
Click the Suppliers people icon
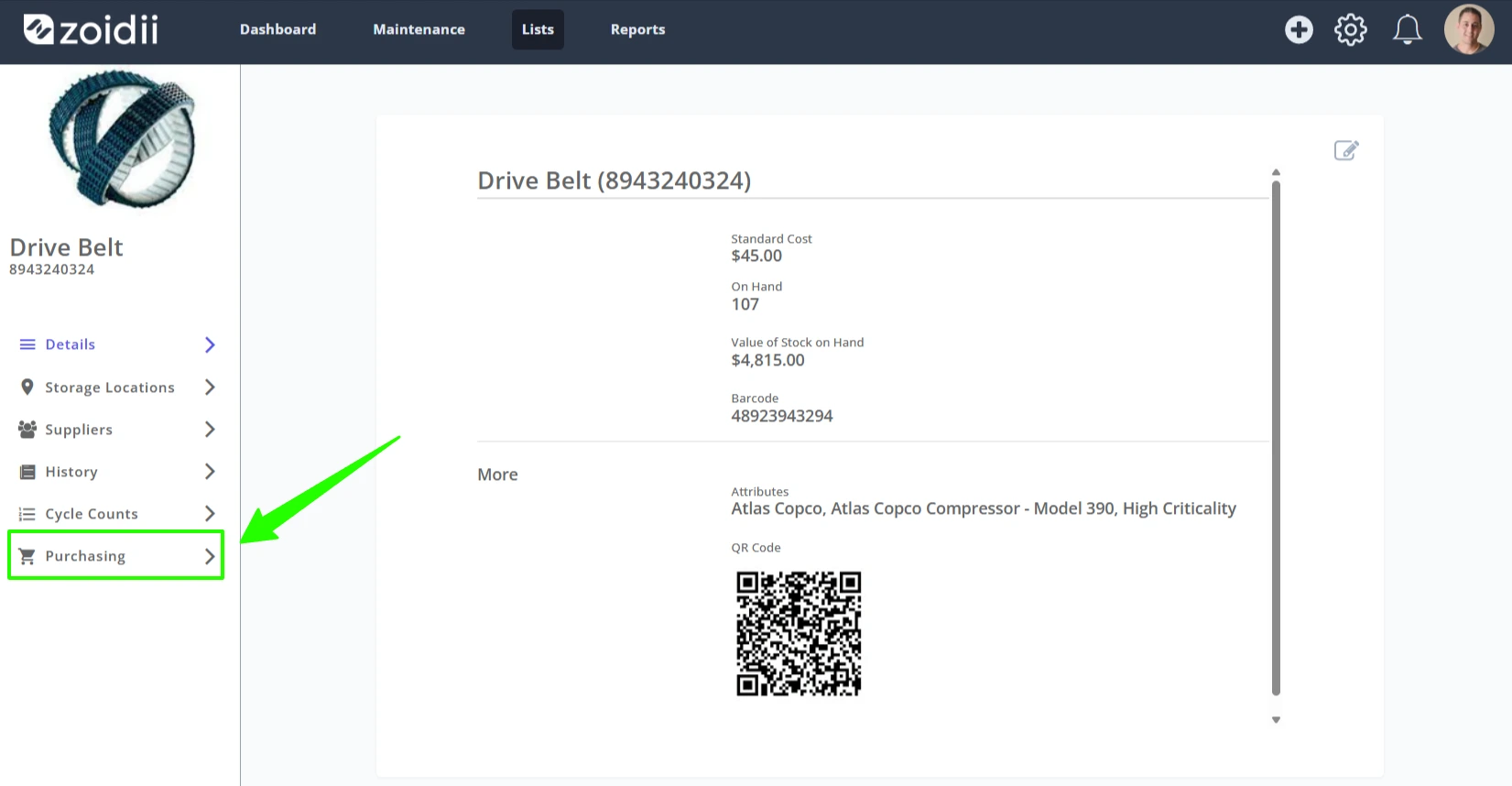point(27,430)
